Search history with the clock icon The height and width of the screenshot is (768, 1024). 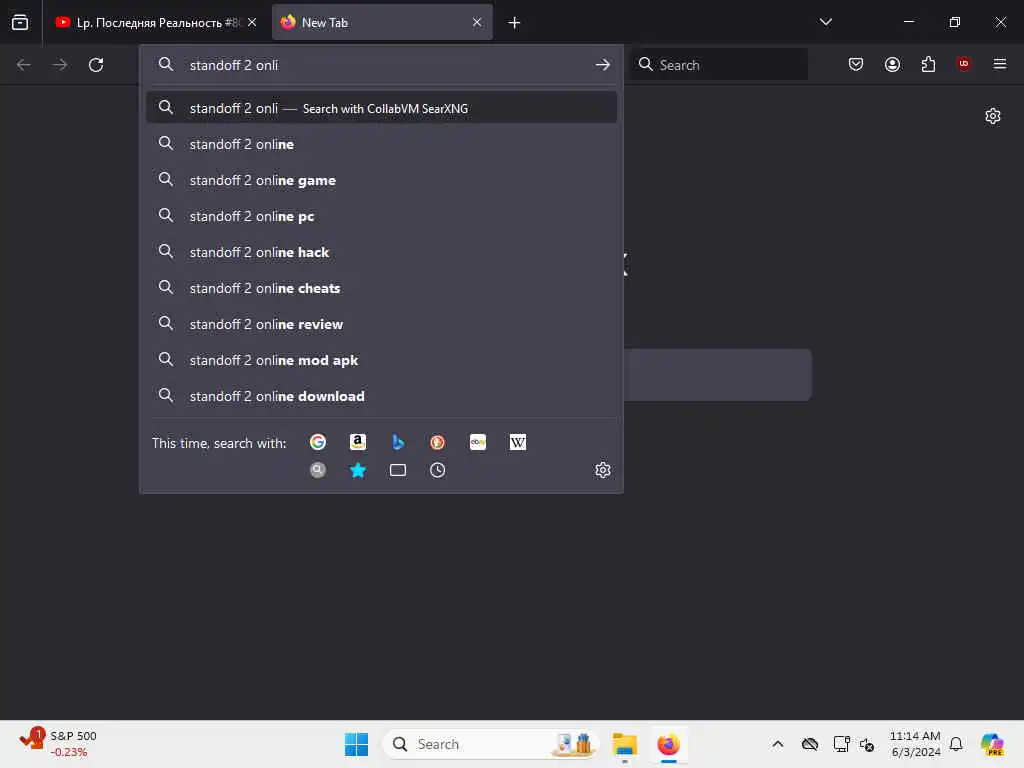438,470
